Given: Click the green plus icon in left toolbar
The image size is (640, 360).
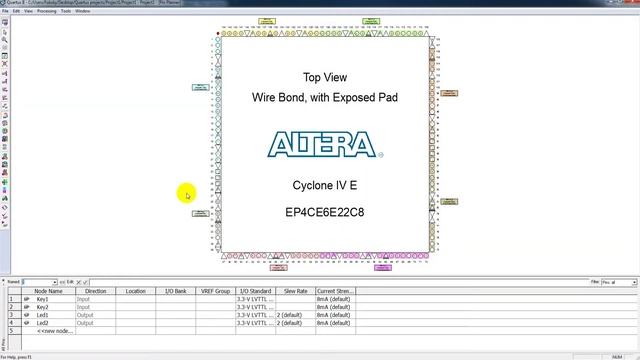Looking at the screenshot, I should click(4, 182).
